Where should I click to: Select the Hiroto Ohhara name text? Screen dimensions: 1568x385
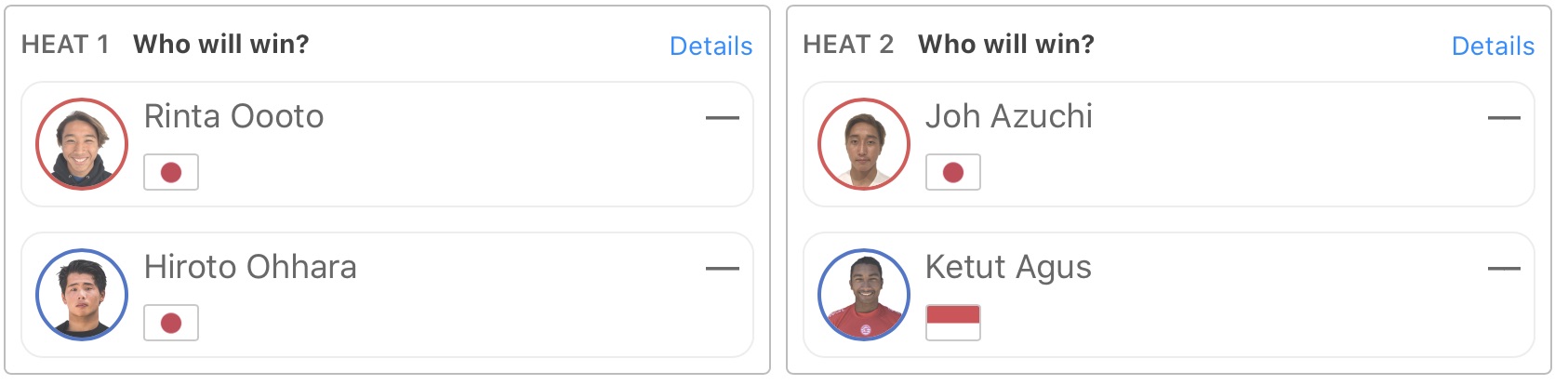[x=250, y=267]
